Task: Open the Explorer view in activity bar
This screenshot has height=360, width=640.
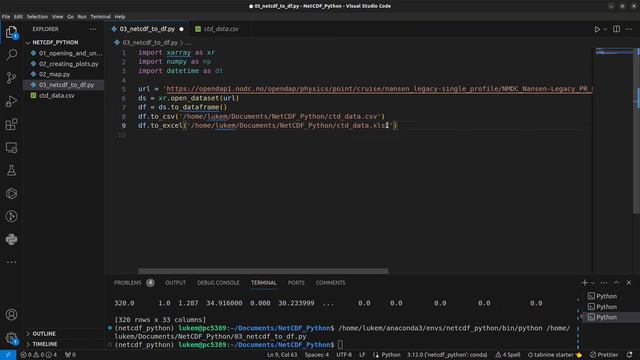Action: [11, 32]
